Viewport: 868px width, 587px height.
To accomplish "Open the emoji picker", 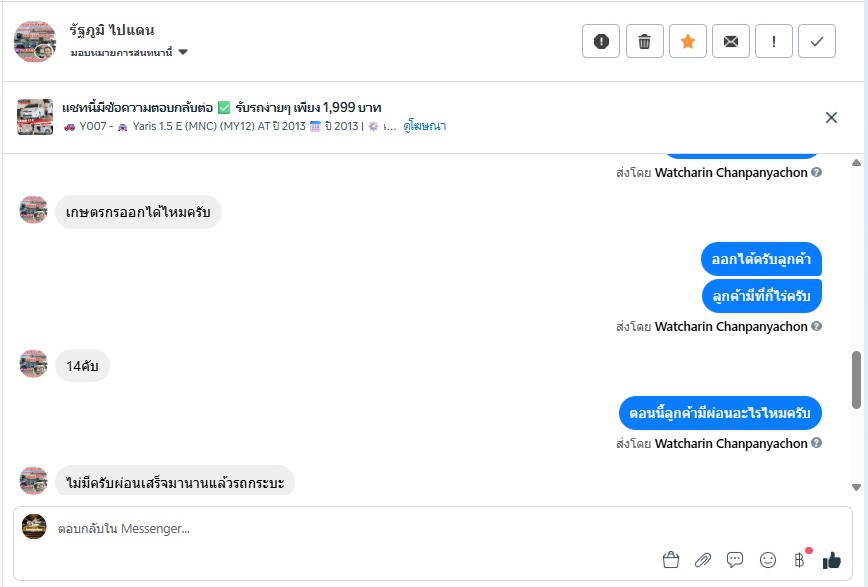I will [768, 560].
